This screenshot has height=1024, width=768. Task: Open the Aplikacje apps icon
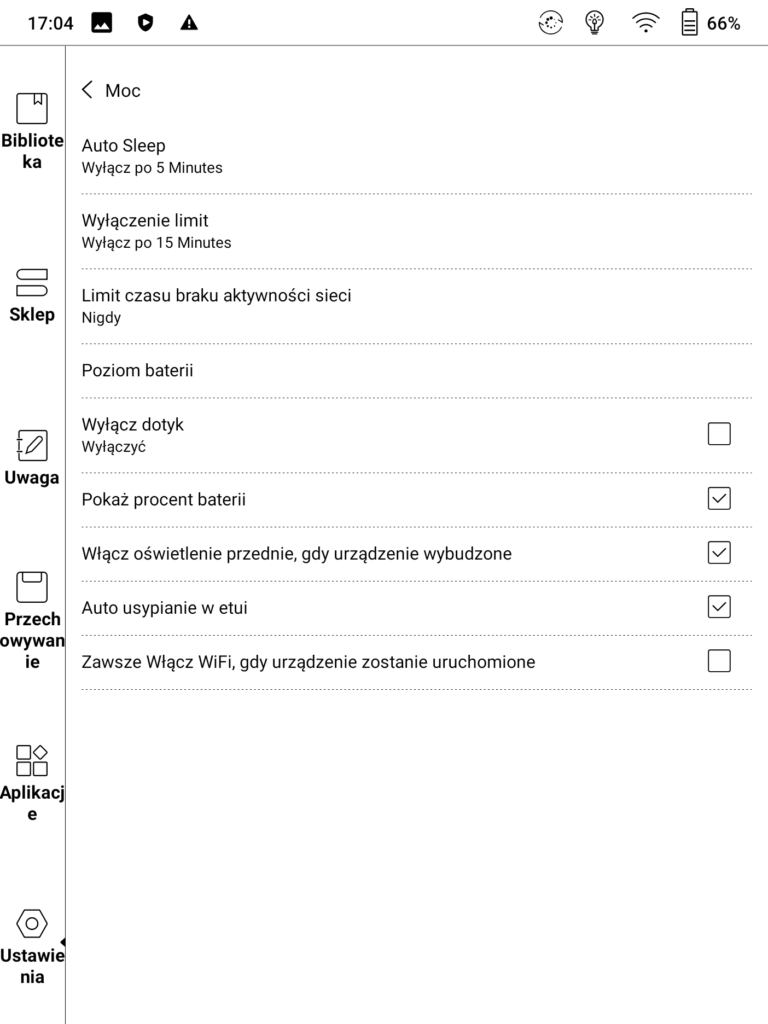click(32, 760)
